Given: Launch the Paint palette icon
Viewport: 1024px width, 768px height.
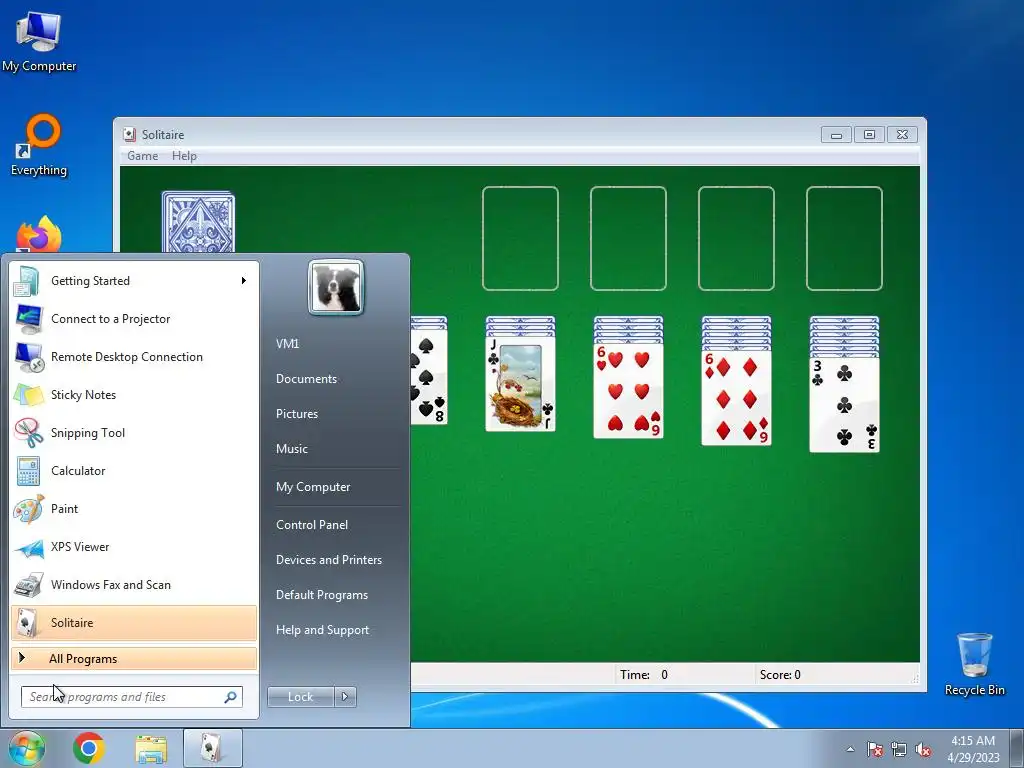Looking at the screenshot, I should tap(28, 509).
